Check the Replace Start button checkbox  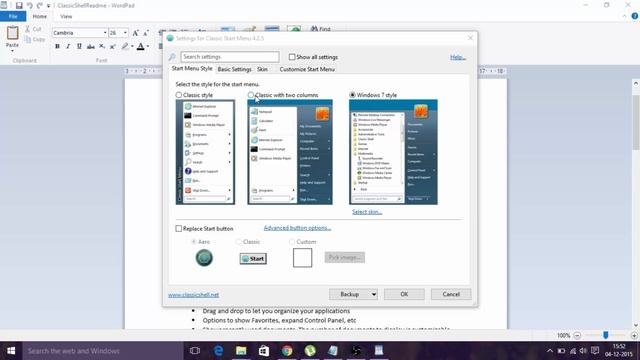(178, 229)
